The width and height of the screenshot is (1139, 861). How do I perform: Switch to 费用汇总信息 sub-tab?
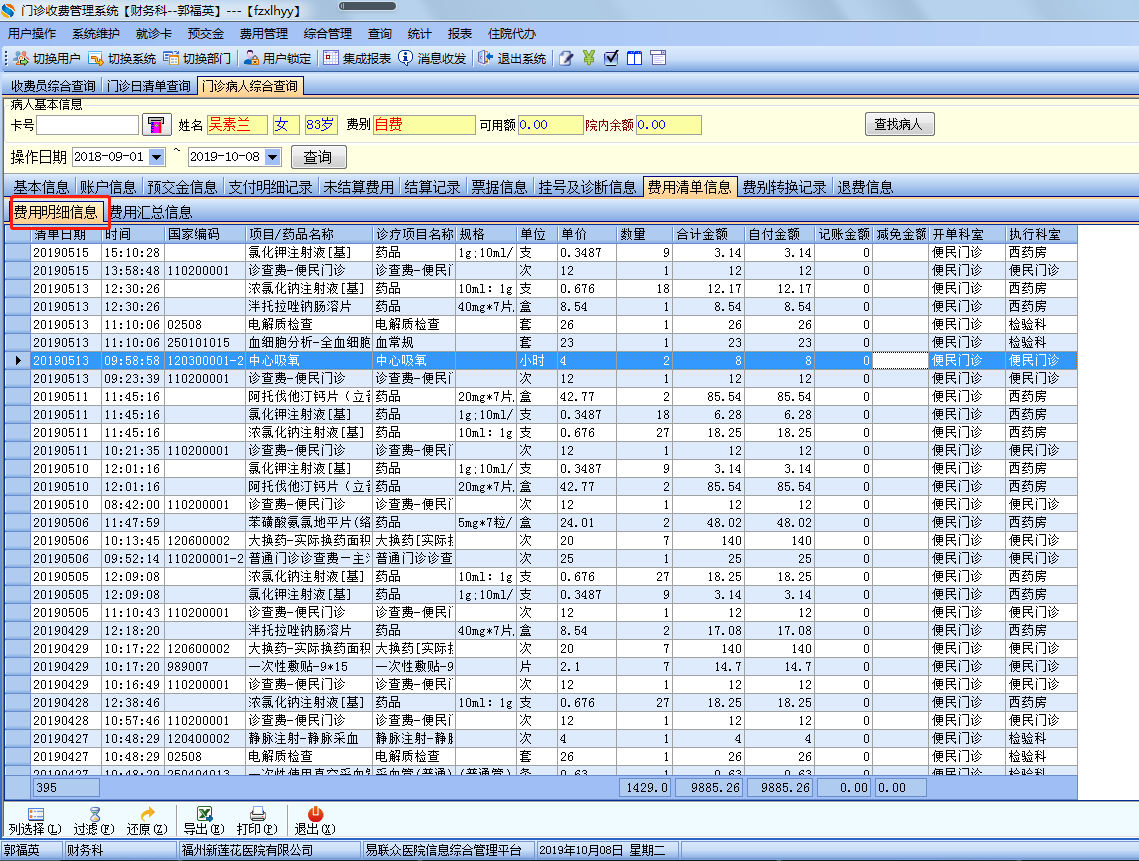[151, 212]
